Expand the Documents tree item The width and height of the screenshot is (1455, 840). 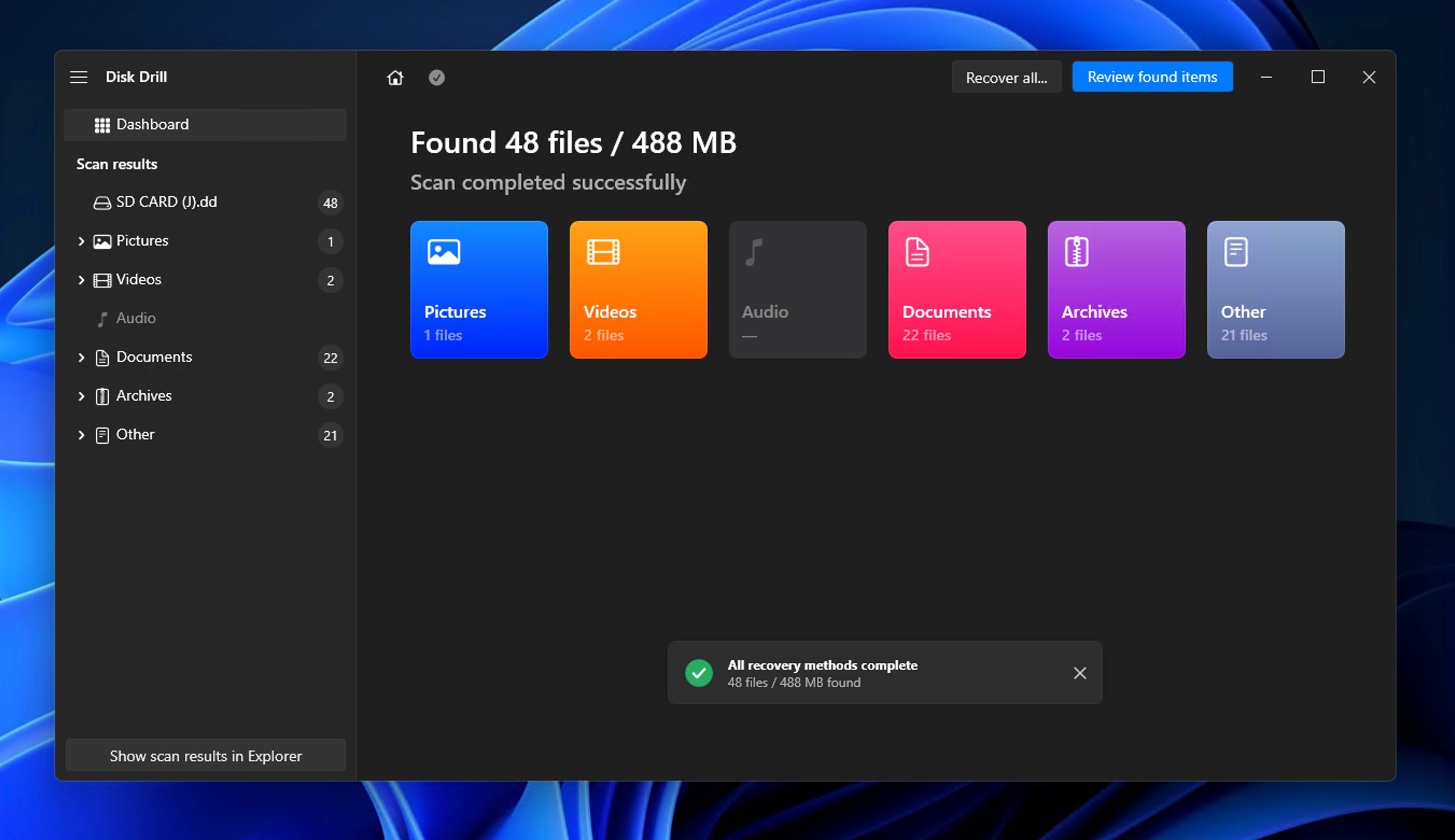[x=81, y=357]
